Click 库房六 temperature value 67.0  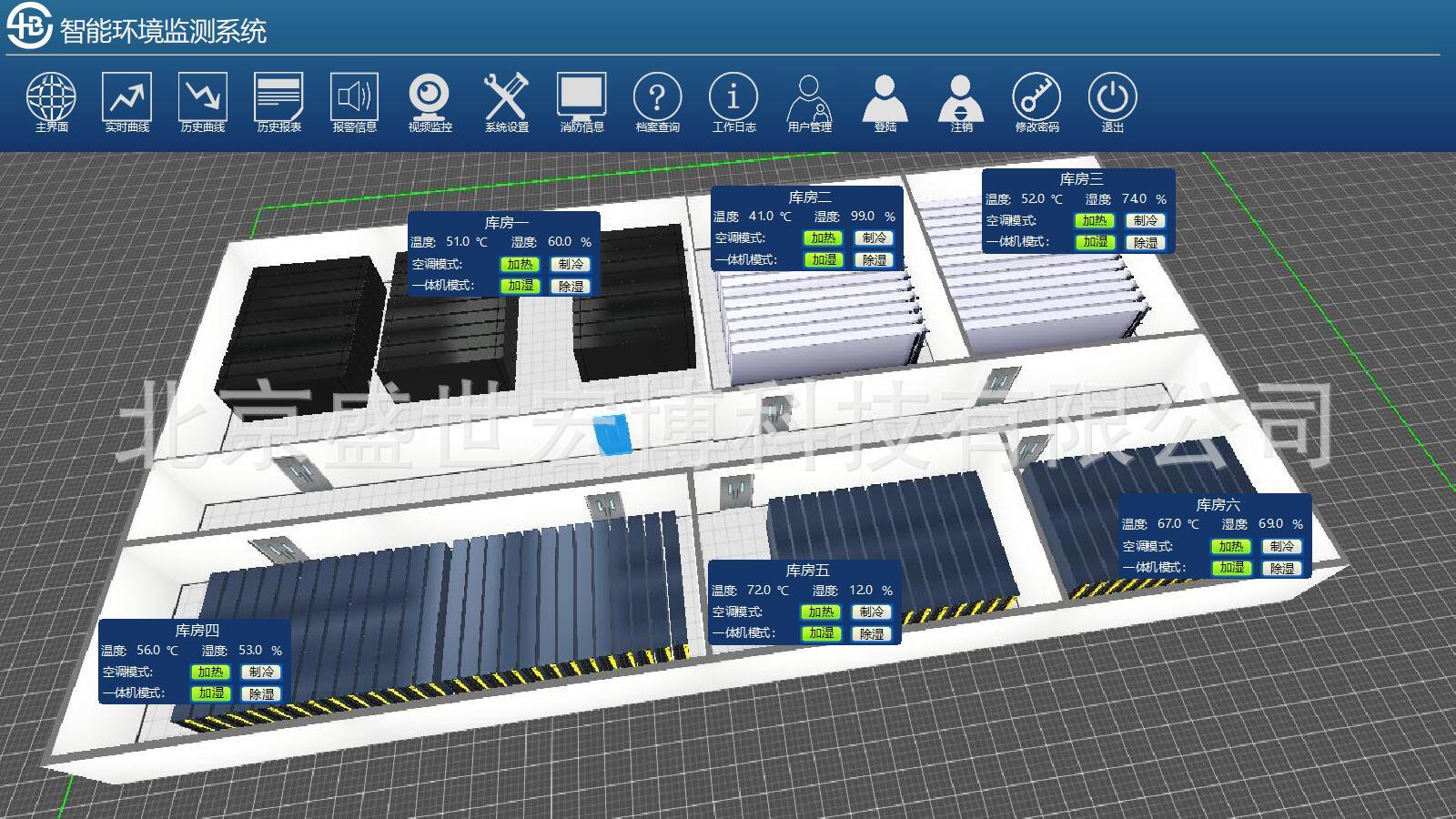point(1169,524)
